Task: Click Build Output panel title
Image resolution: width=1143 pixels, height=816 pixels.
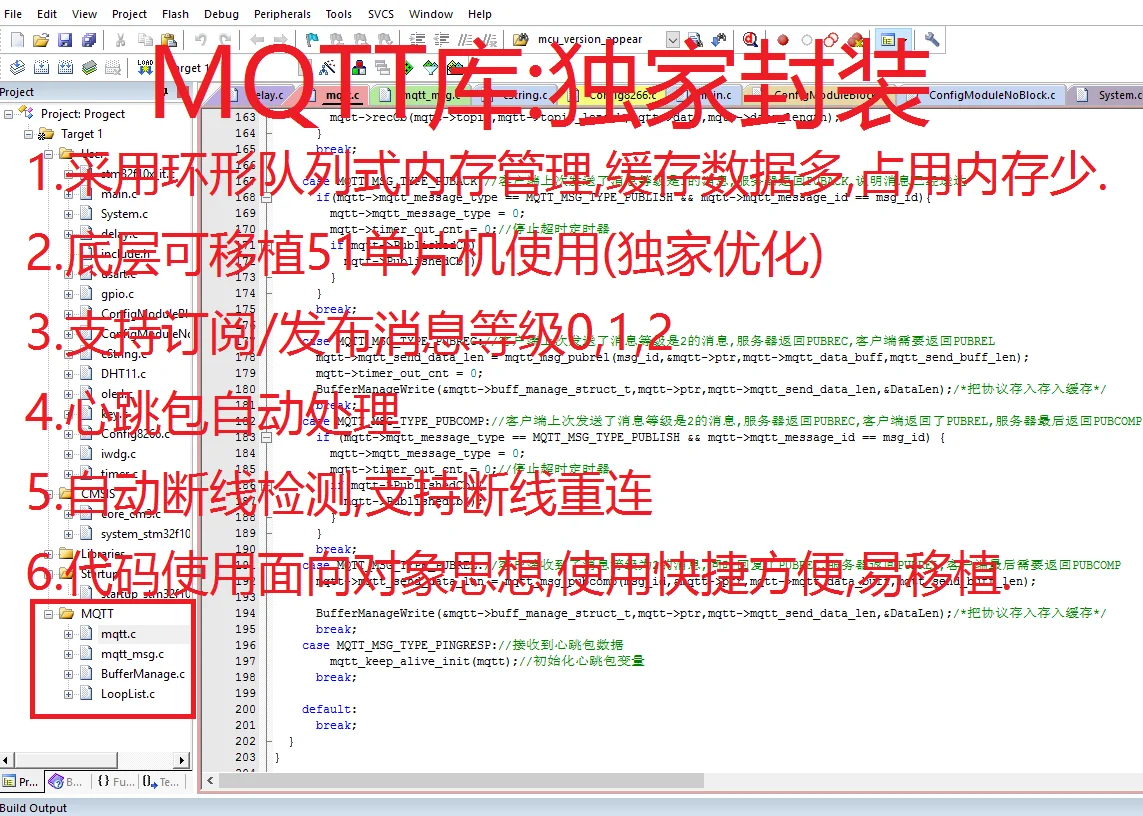Action: [34, 808]
